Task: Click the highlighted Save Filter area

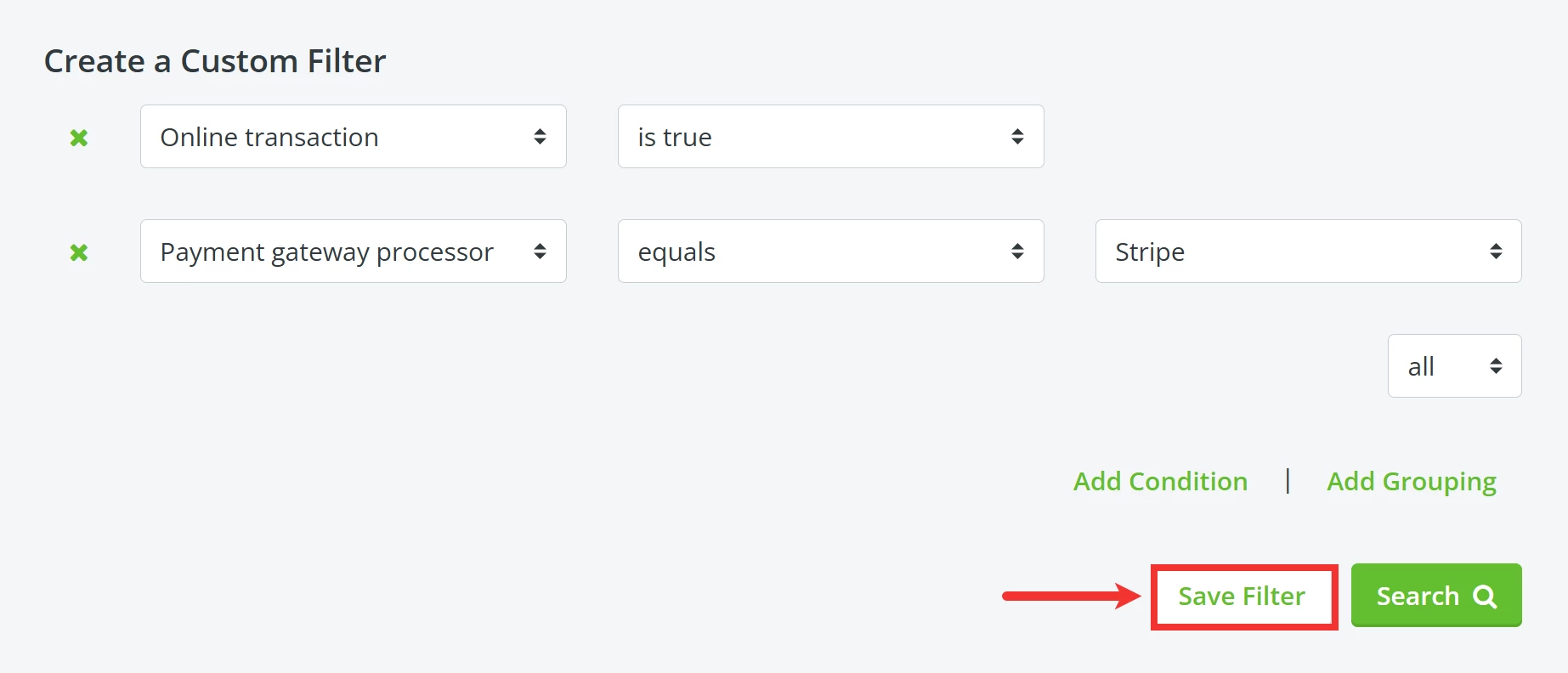Action: pyautogui.click(x=1243, y=596)
